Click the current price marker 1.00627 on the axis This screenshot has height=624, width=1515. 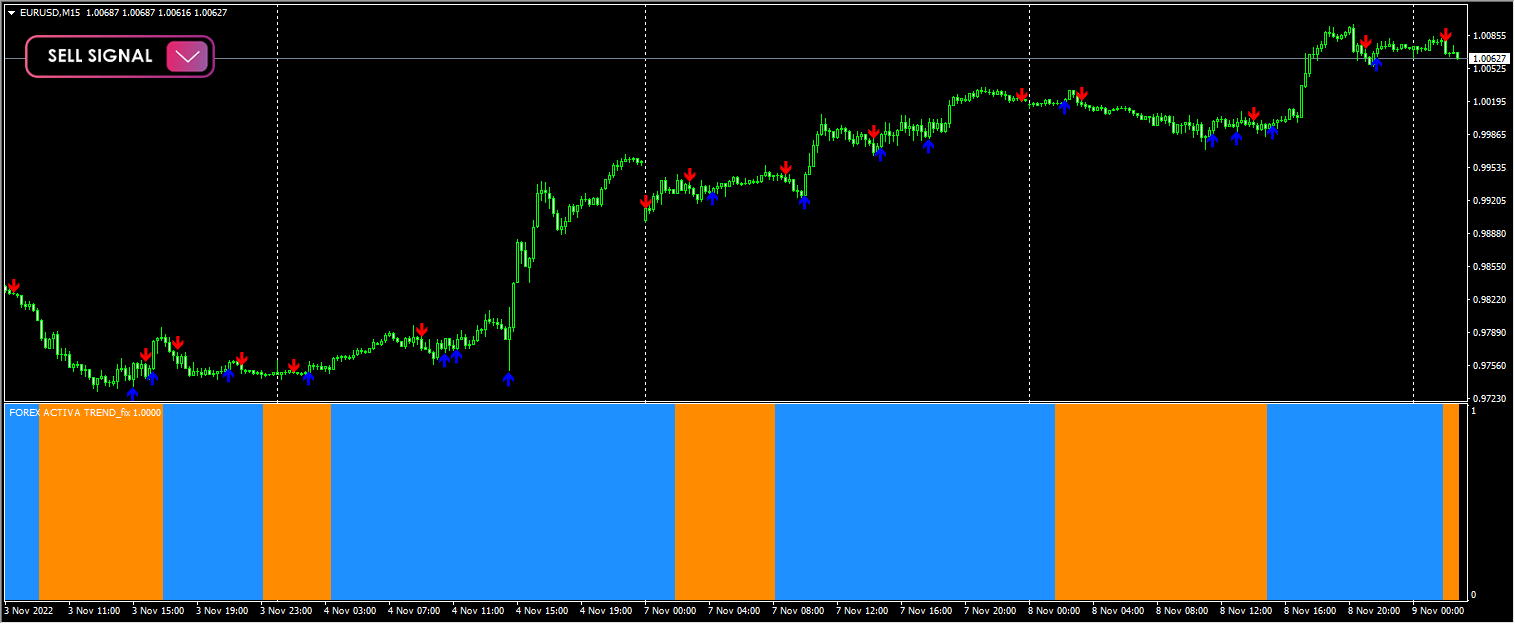coord(1488,59)
